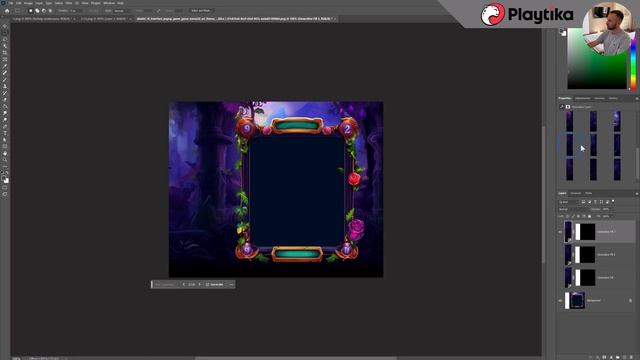Lock transparent pixels in Layers panel
Screen dimensions: 640x360
point(567,216)
